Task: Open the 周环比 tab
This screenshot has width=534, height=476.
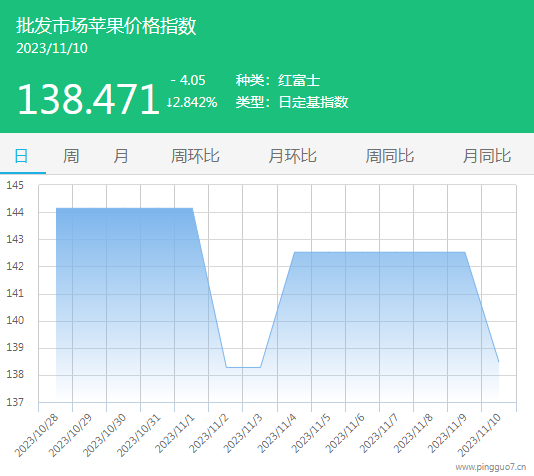Action: [195, 156]
